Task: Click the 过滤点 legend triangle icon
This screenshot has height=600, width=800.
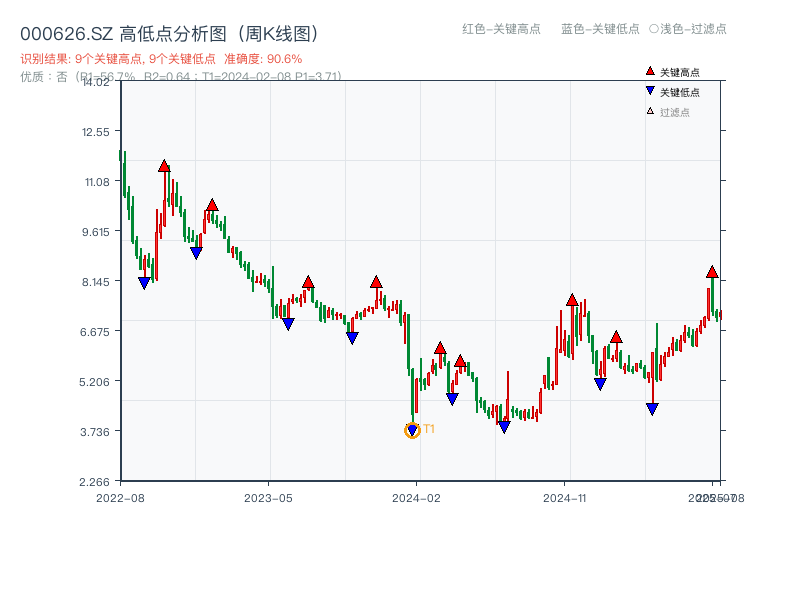Action: pyautogui.click(x=650, y=111)
